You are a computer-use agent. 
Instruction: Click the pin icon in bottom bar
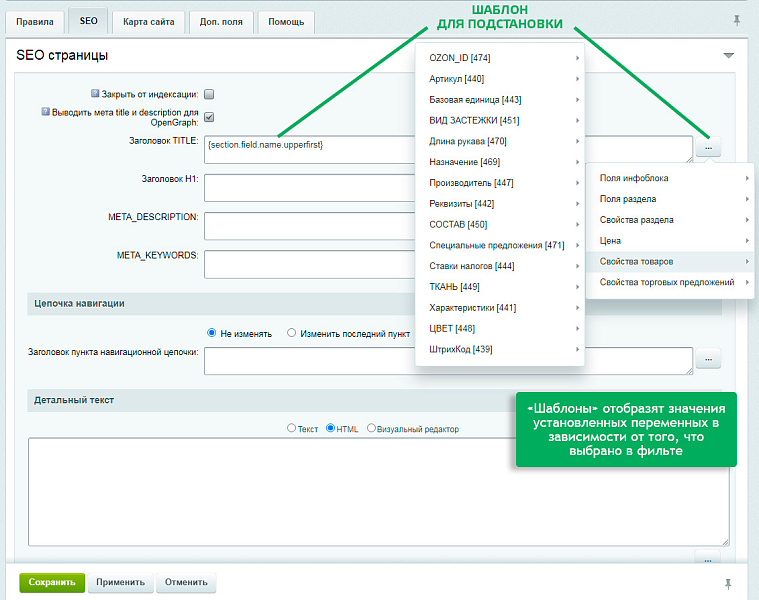pyautogui.click(x=728, y=582)
